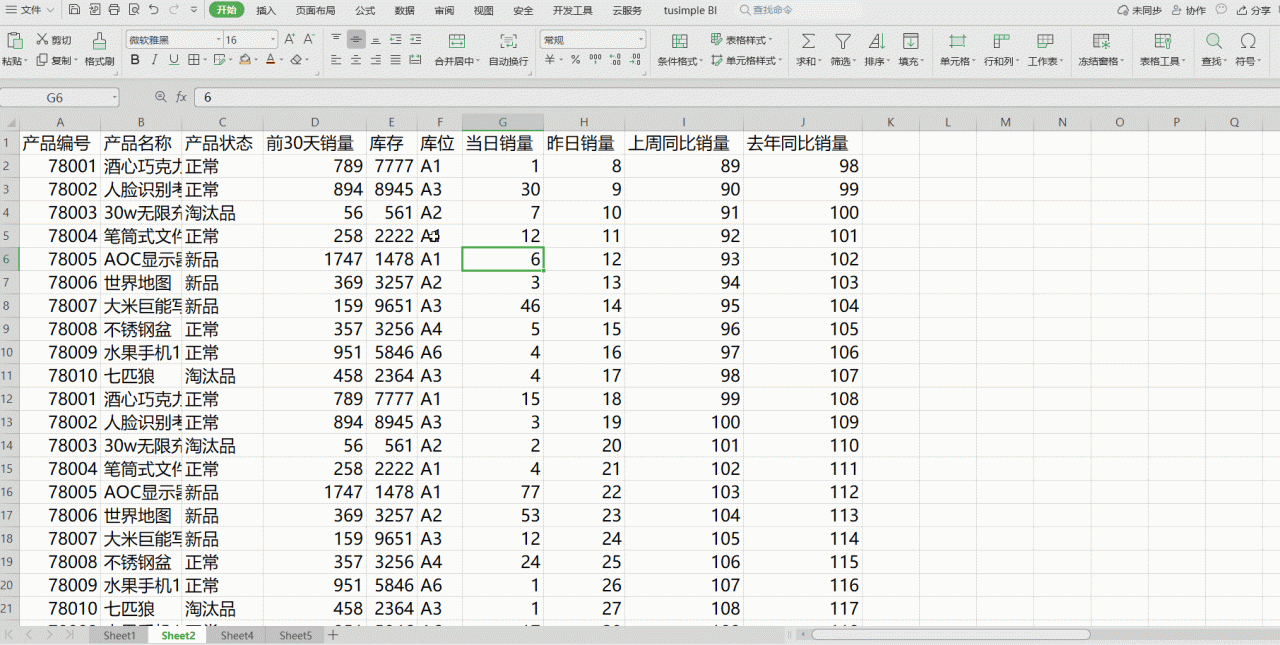Click the copy (复制) button

55,60
